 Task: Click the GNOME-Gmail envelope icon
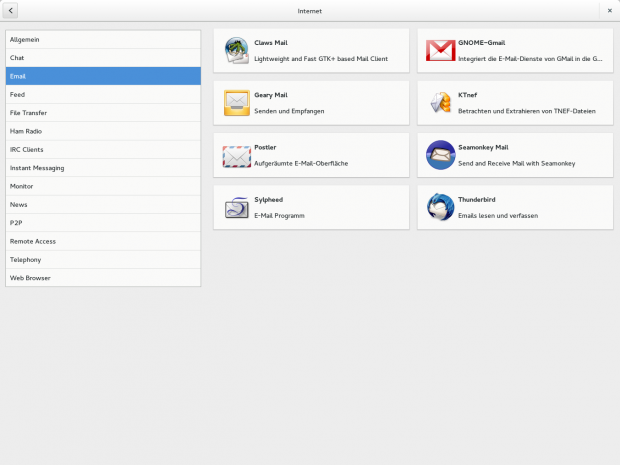[441, 51]
